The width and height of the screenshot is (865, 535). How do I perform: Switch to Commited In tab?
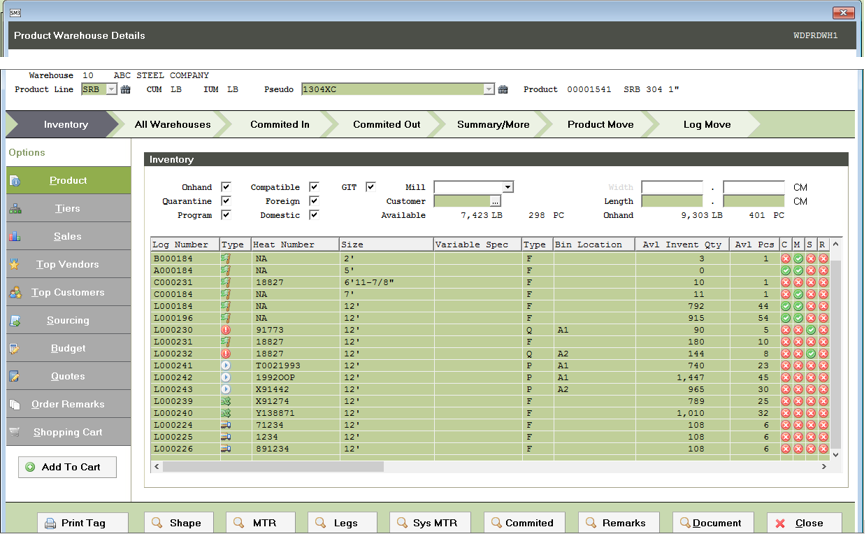pos(280,125)
